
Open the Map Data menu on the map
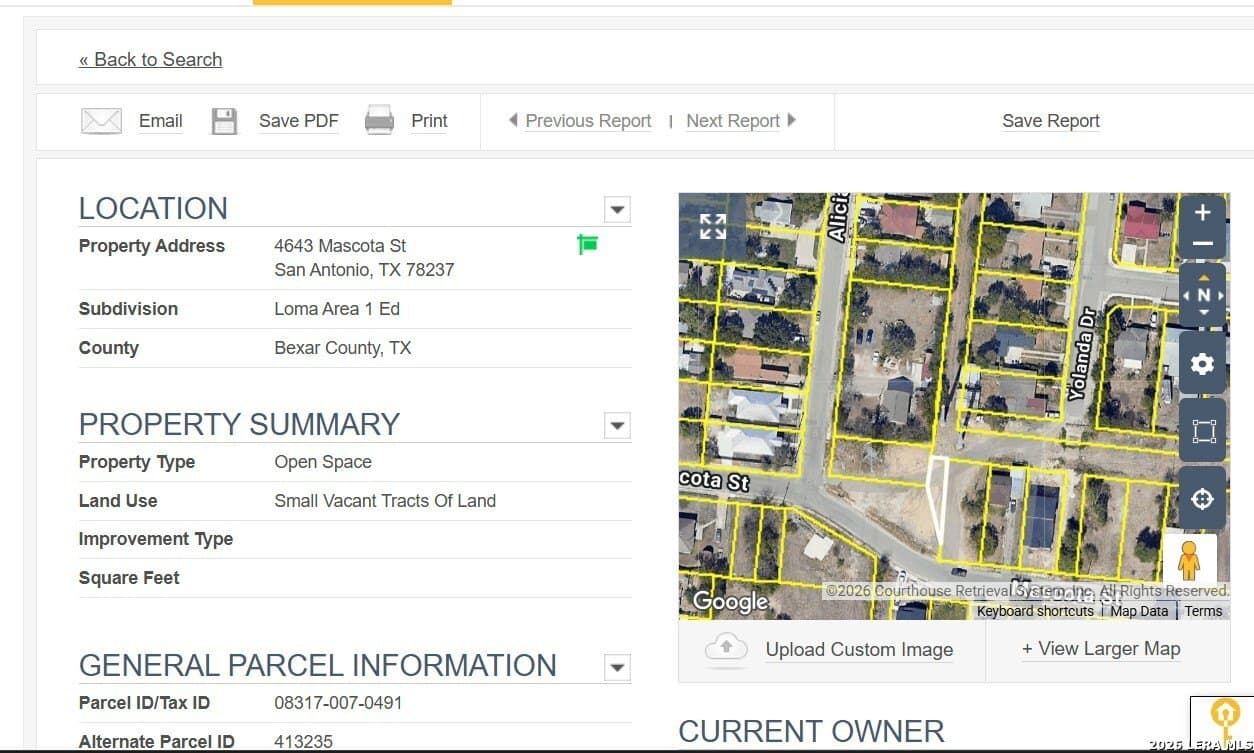(1138, 610)
